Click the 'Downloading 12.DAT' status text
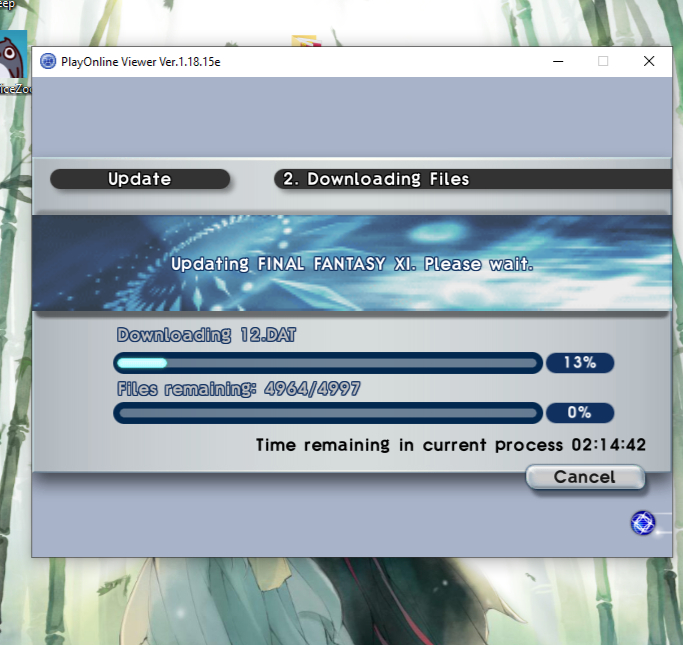 [206, 335]
